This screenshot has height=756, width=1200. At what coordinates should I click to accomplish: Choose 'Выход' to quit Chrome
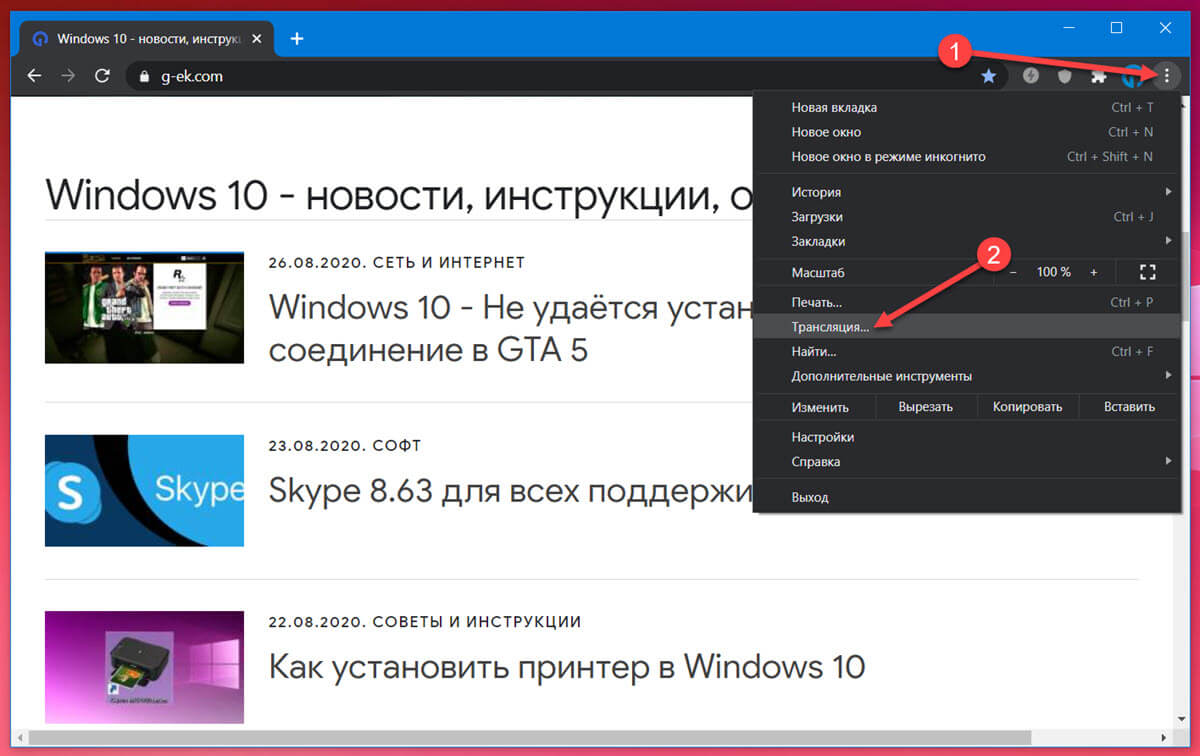pyautogui.click(x=967, y=497)
